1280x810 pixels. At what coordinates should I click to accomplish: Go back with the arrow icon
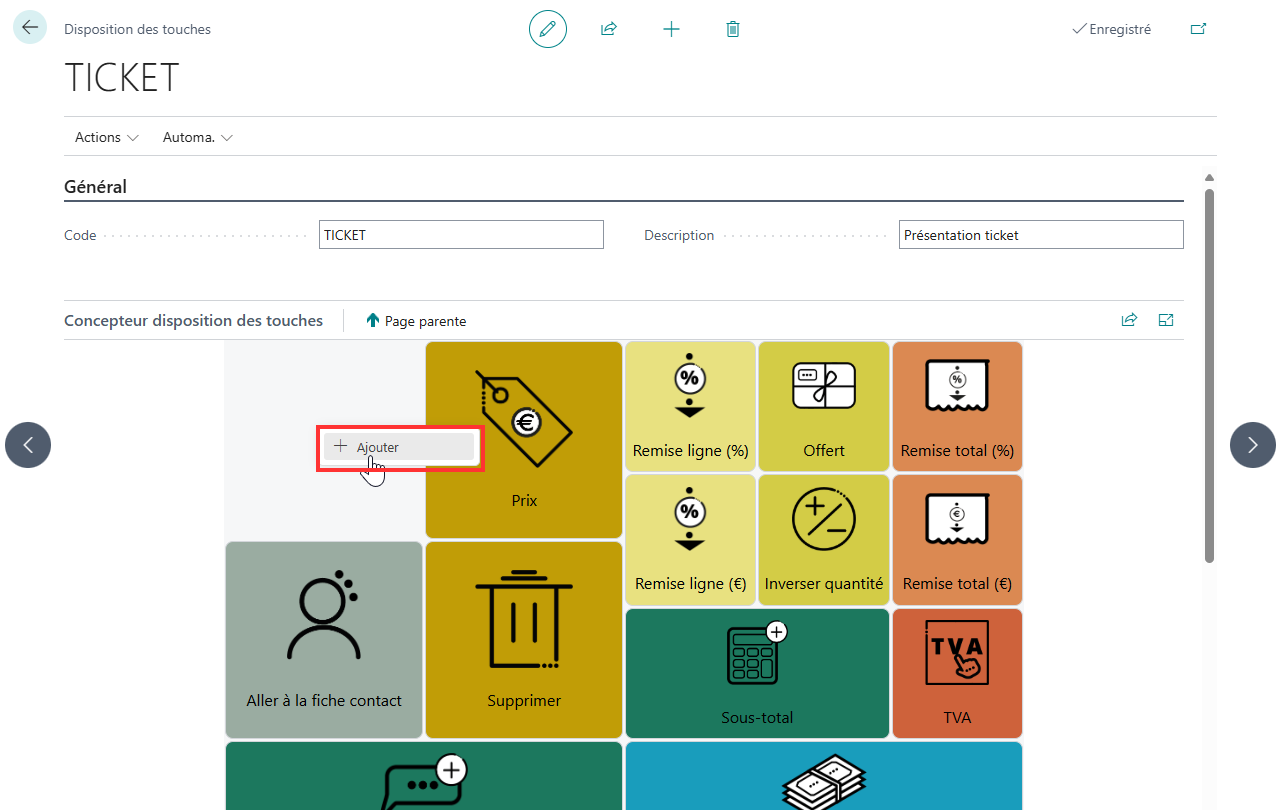click(x=30, y=27)
